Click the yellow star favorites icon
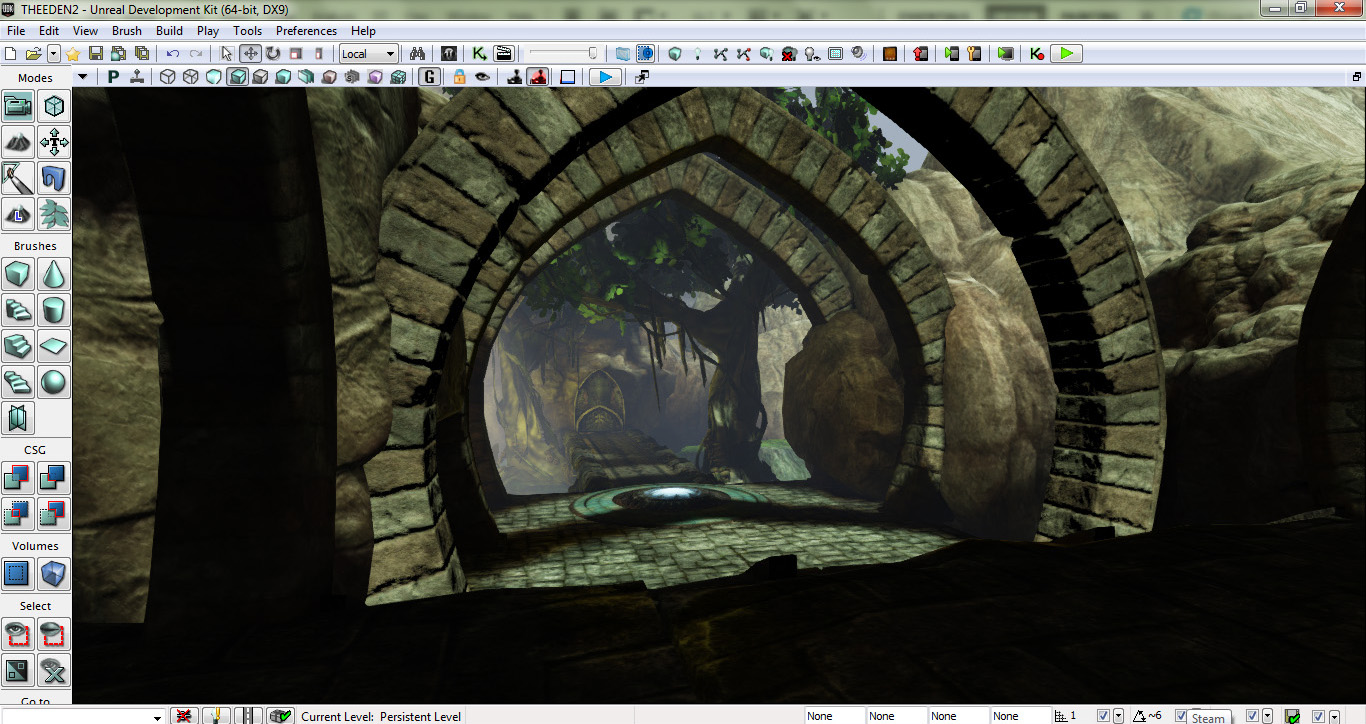Image resolution: width=1366 pixels, height=724 pixels. pos(73,54)
